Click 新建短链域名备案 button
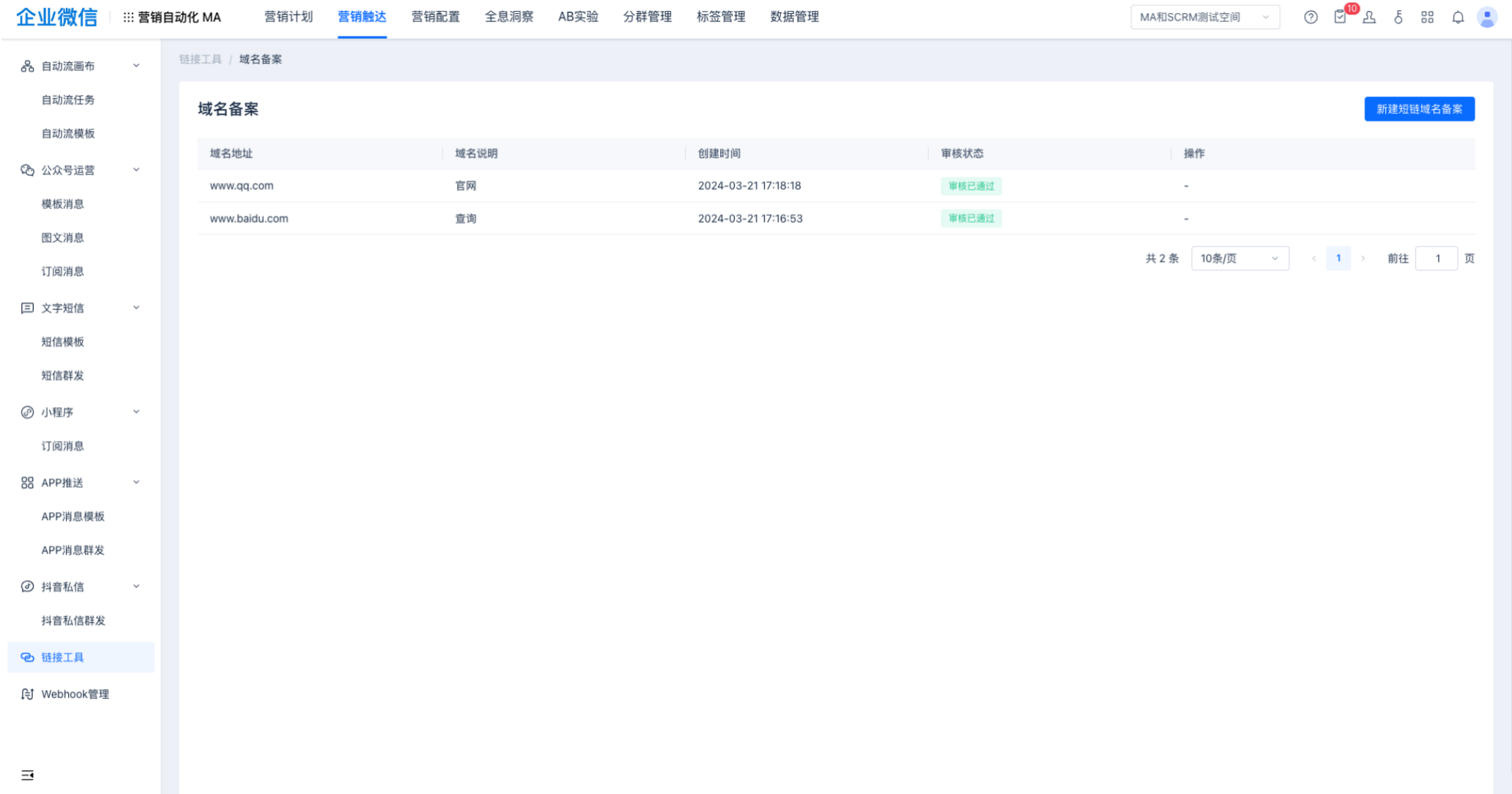The image size is (1512, 794). 1419,109
